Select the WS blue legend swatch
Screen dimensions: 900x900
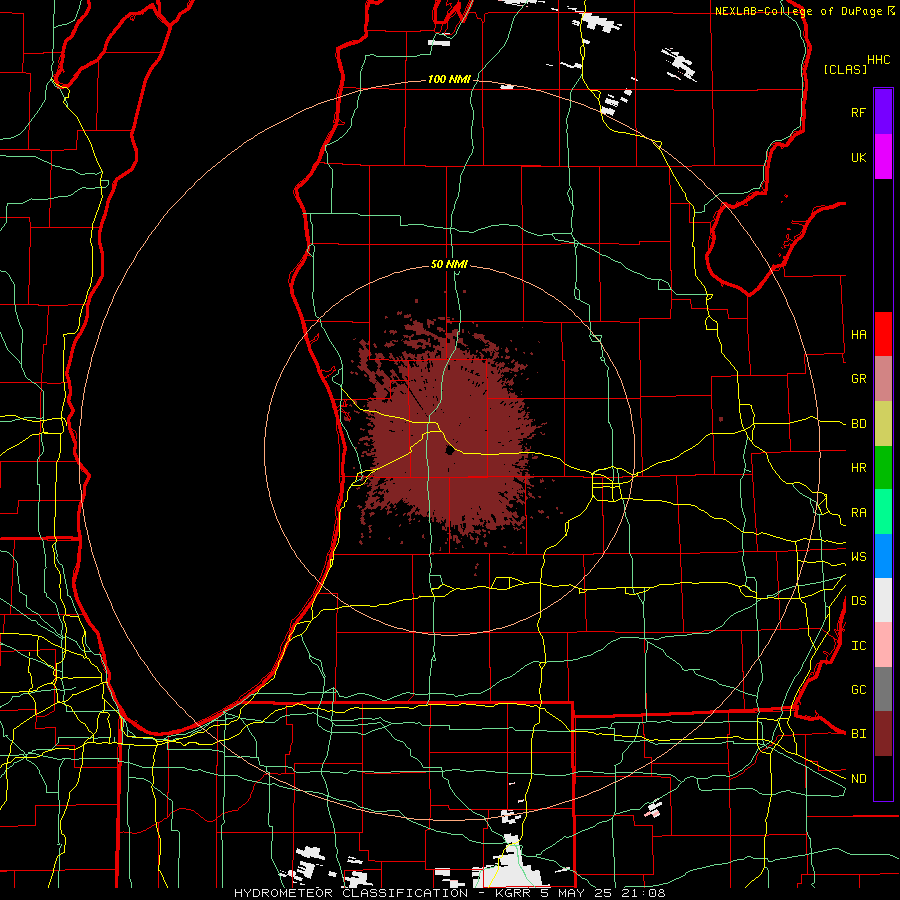click(x=883, y=556)
